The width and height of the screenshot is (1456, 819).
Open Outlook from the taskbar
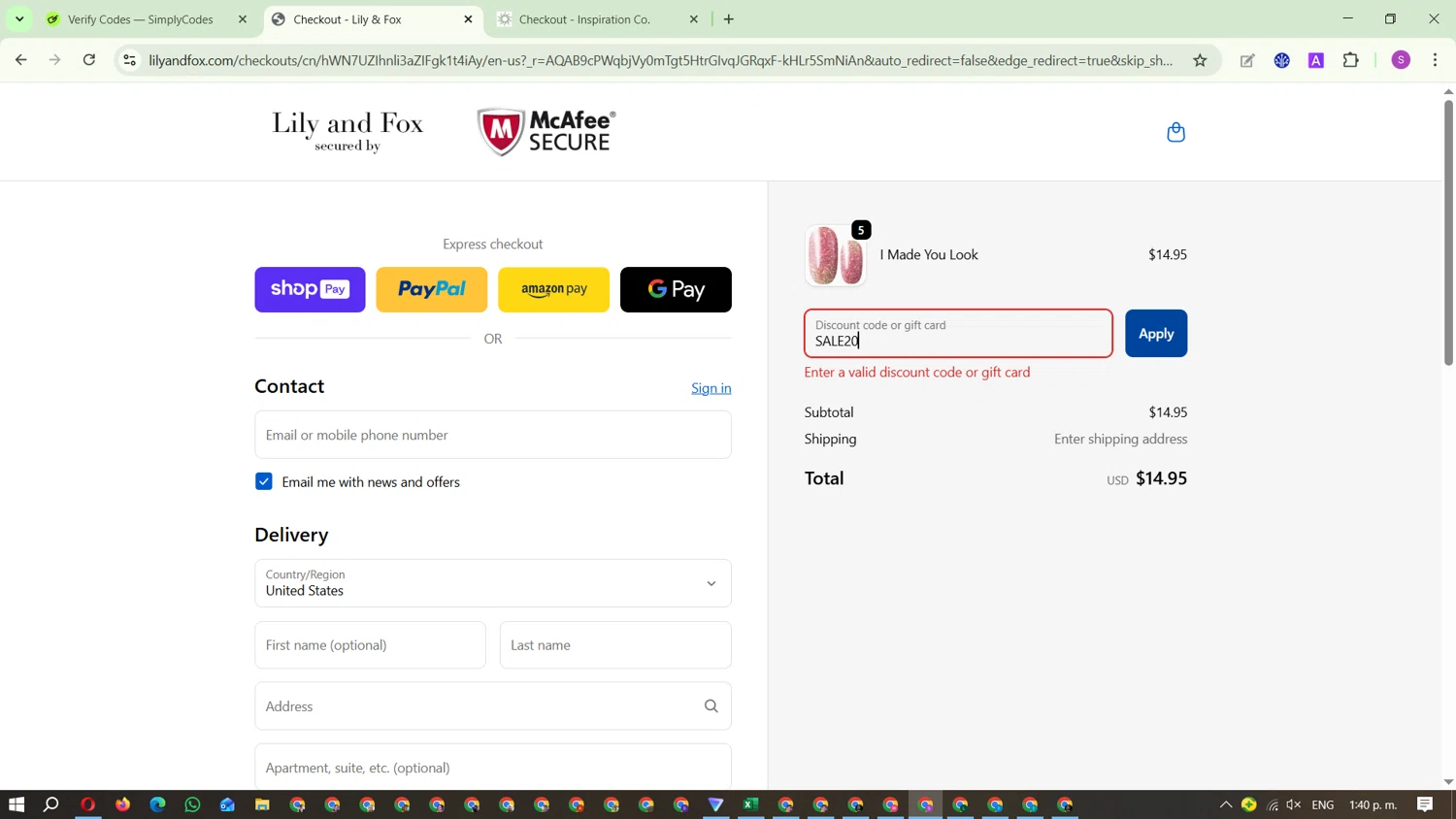227,804
